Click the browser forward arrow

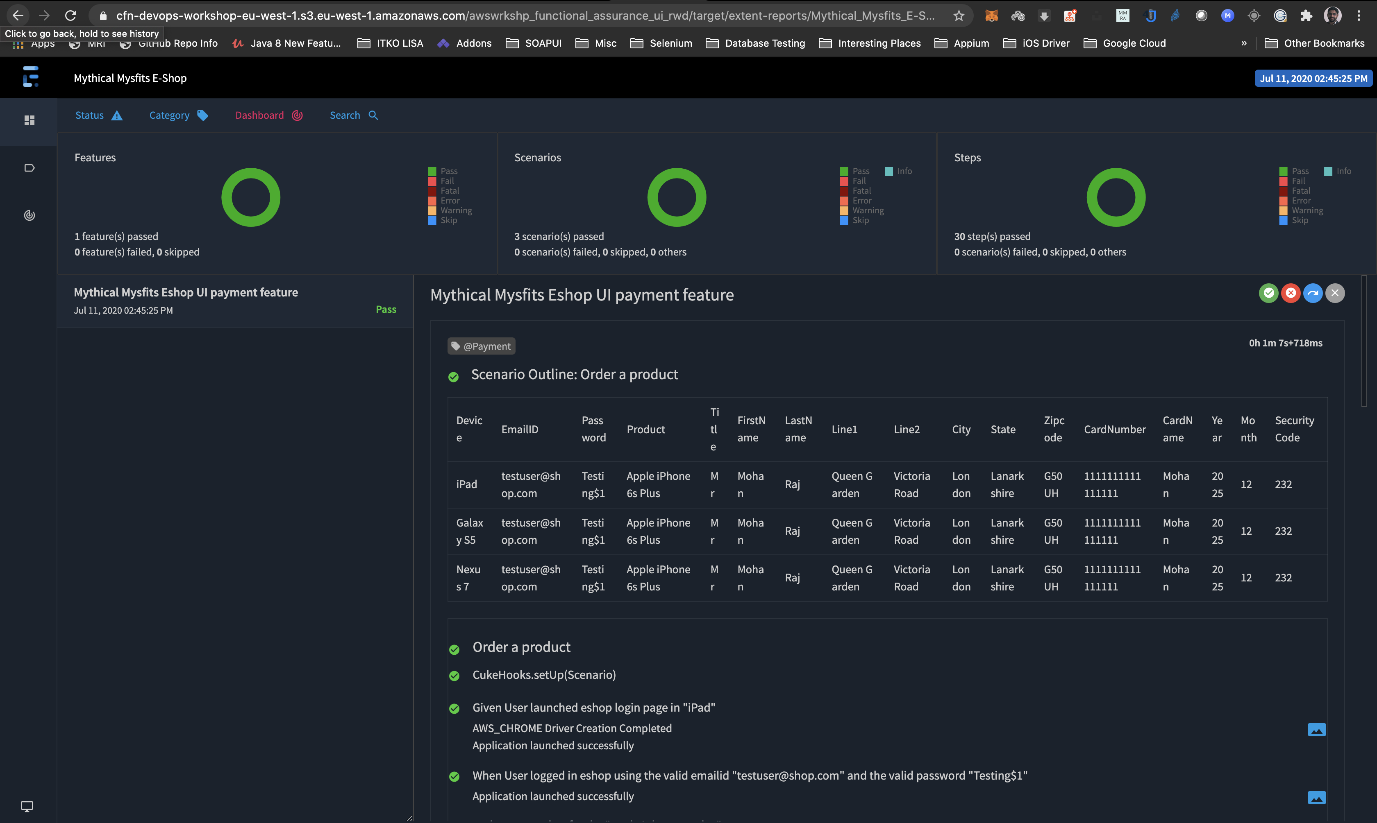[x=44, y=15]
